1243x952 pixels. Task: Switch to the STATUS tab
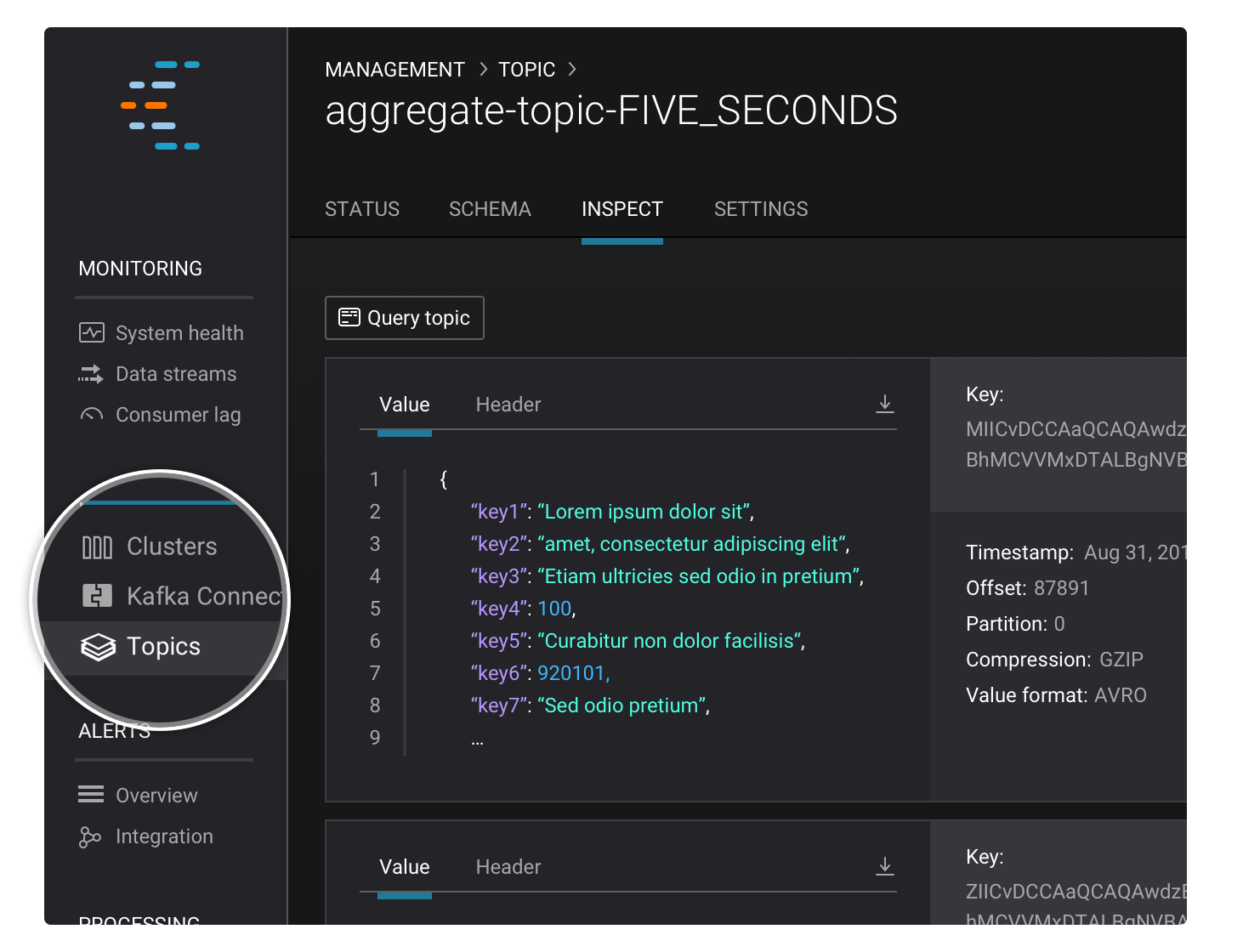coord(361,209)
